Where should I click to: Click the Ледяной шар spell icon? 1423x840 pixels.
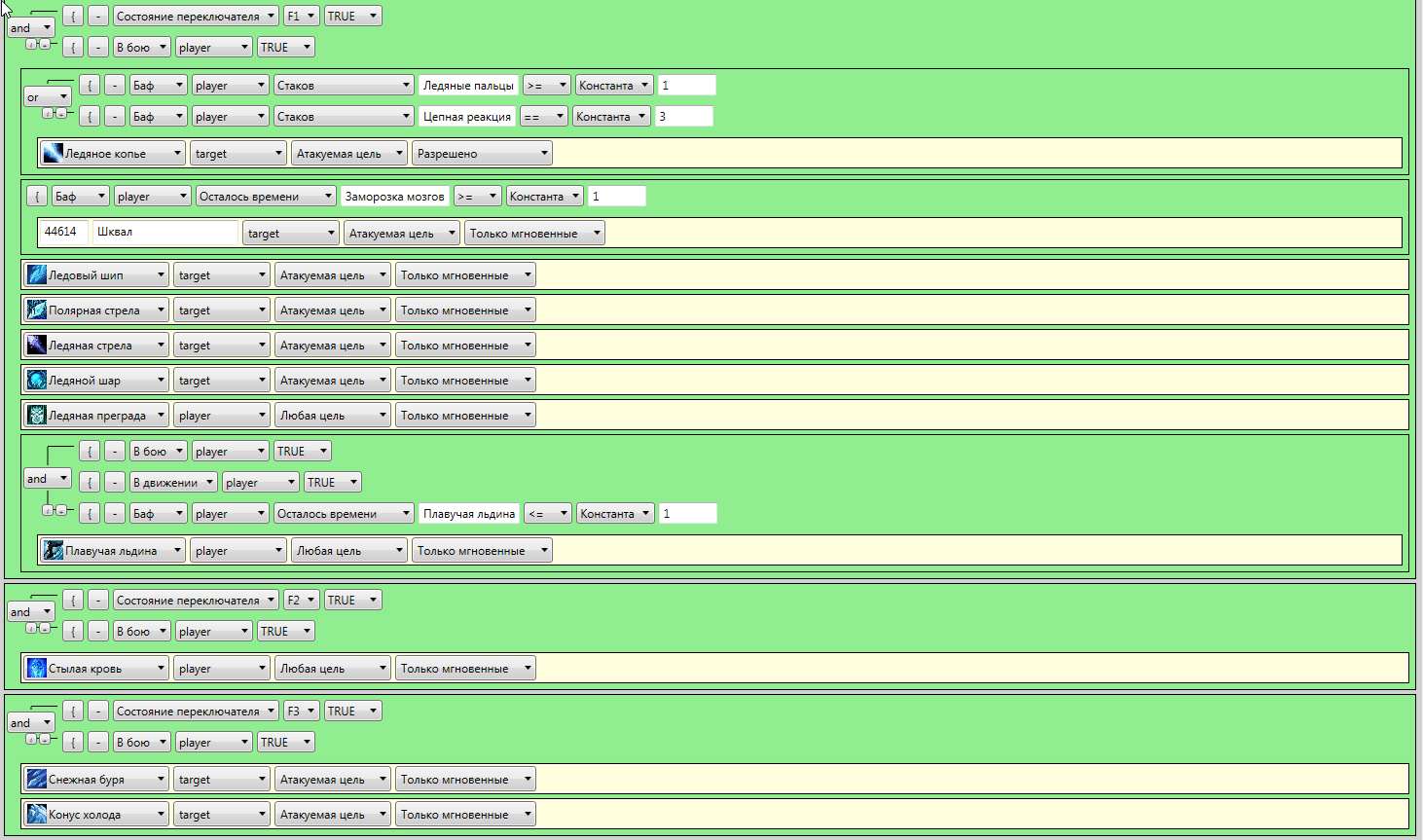point(37,381)
